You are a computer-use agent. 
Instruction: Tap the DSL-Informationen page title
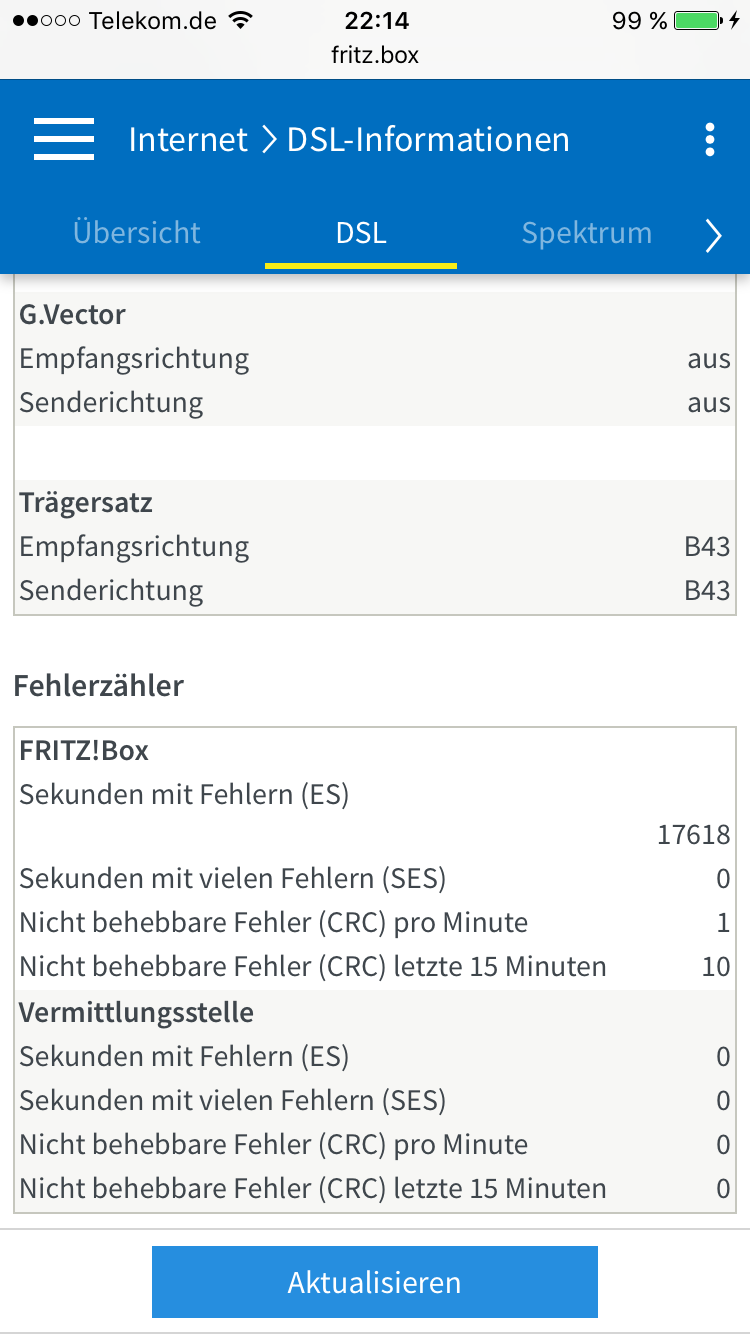pyautogui.click(x=428, y=140)
